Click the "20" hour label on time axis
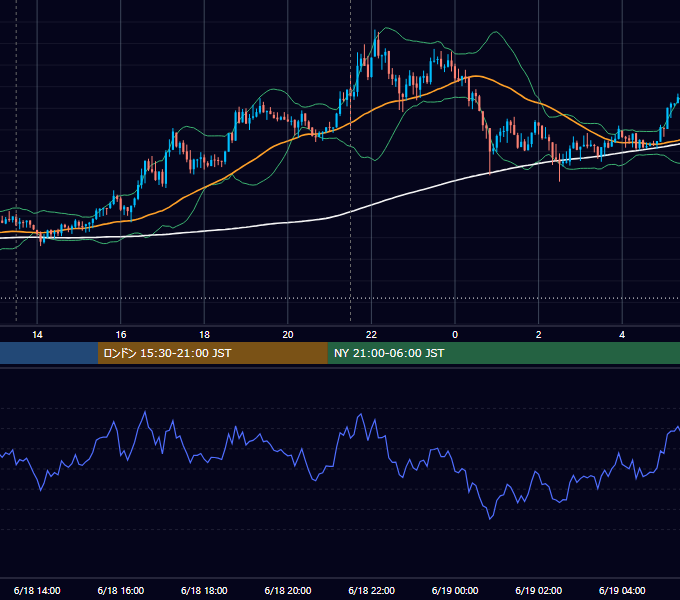 point(288,335)
